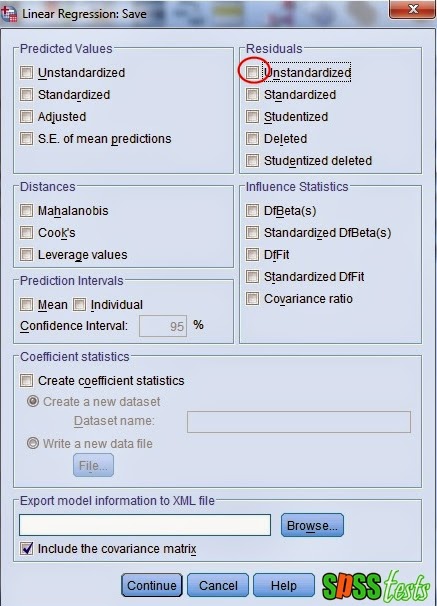This screenshot has width=437, height=606.
Task: Enable Unstandardized residuals checkbox
Action: pos(252,72)
